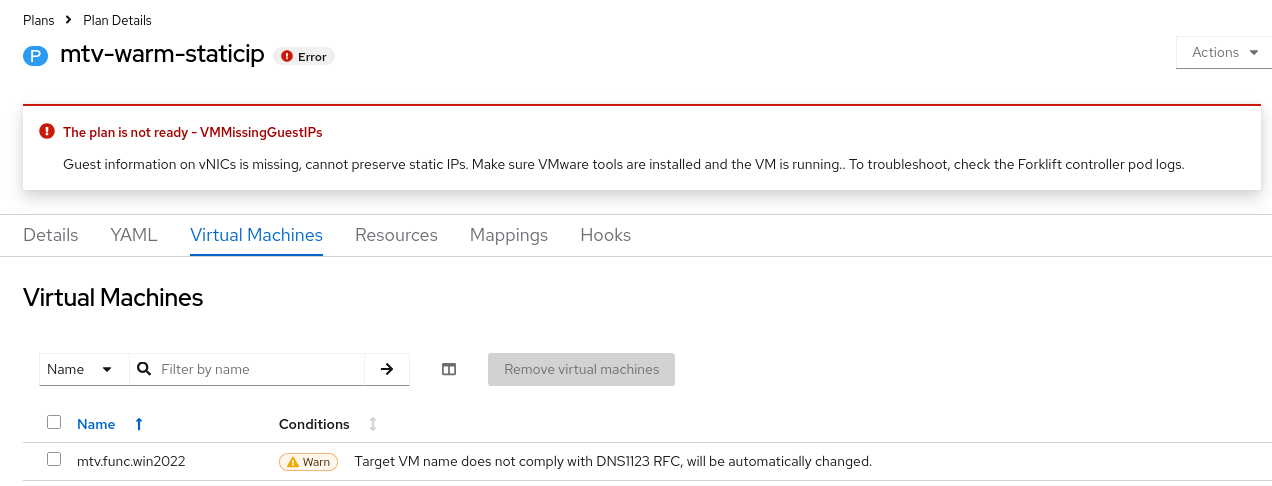Select the mtv.func.win2022 row checkbox

(x=54, y=460)
